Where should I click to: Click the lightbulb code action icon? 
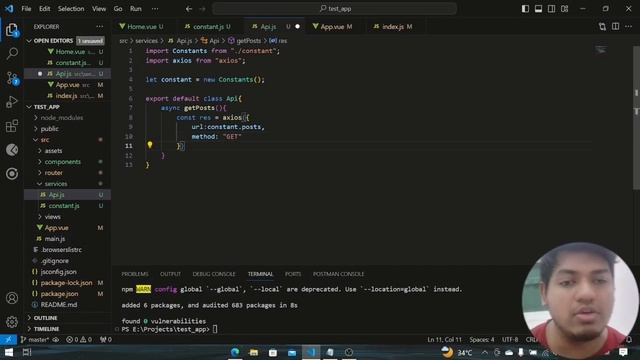click(x=150, y=145)
